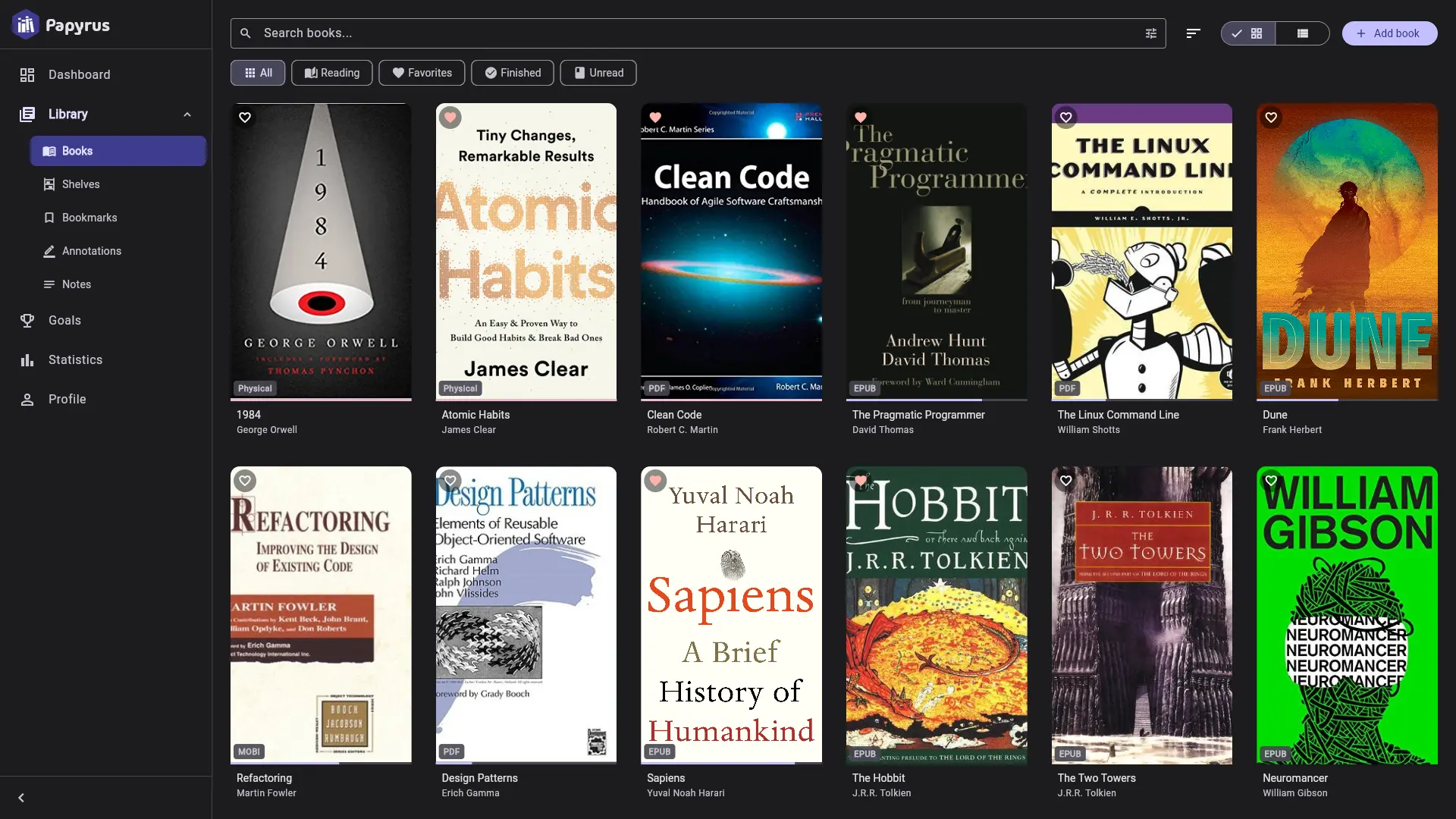
Task: Open the Goals trophy page
Action: tap(64, 321)
